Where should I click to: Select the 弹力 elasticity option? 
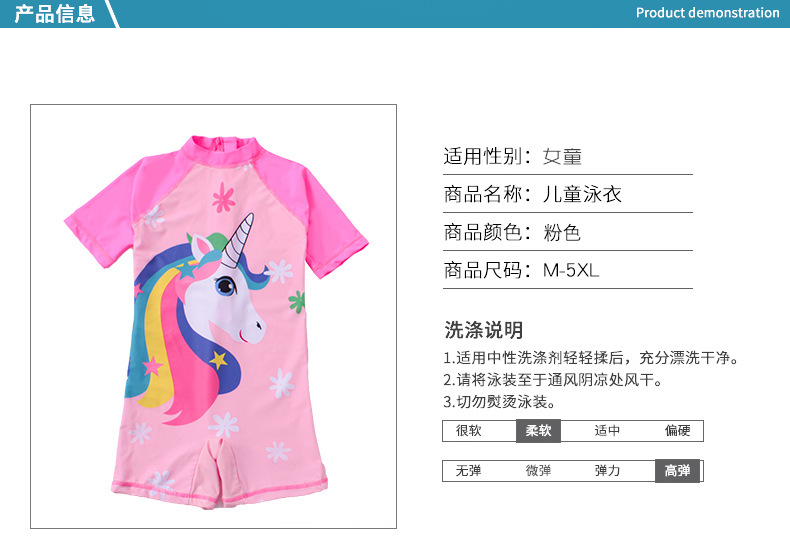pos(607,470)
